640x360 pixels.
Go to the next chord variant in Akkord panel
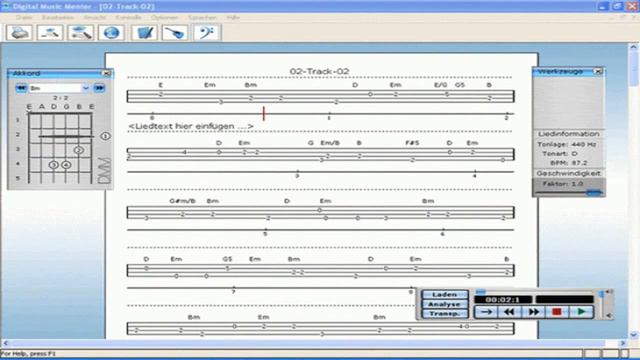click(x=99, y=88)
